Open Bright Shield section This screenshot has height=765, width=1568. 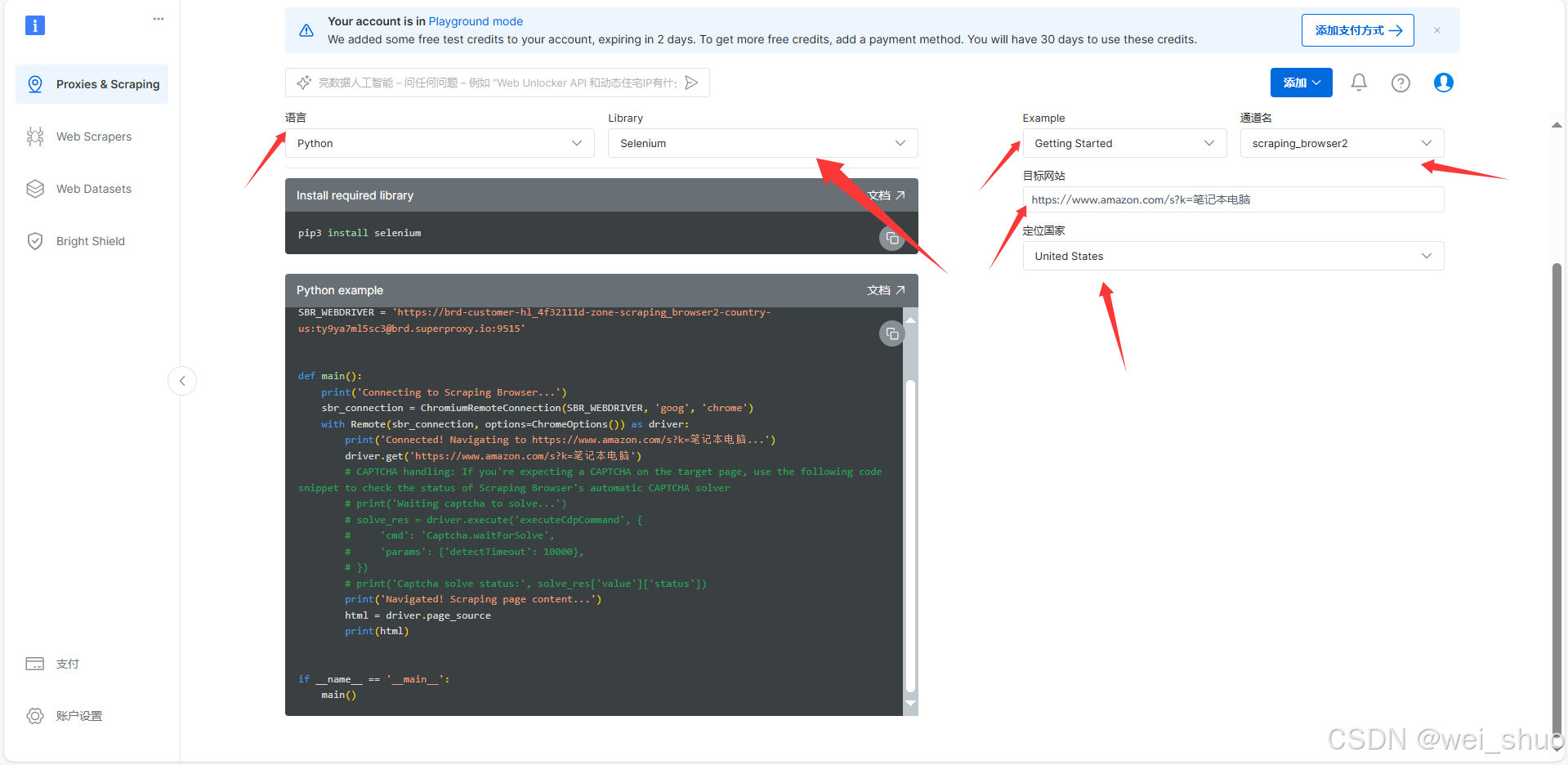pos(92,241)
